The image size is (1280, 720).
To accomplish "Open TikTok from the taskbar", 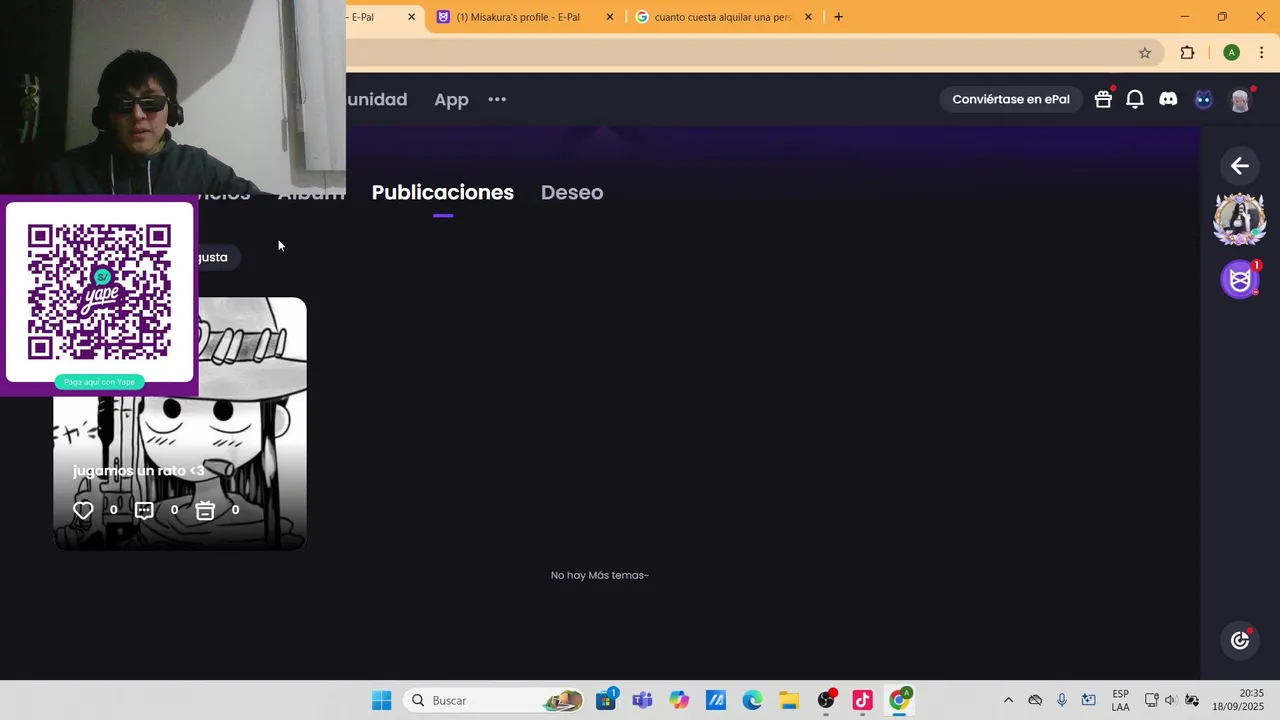I will coord(863,700).
